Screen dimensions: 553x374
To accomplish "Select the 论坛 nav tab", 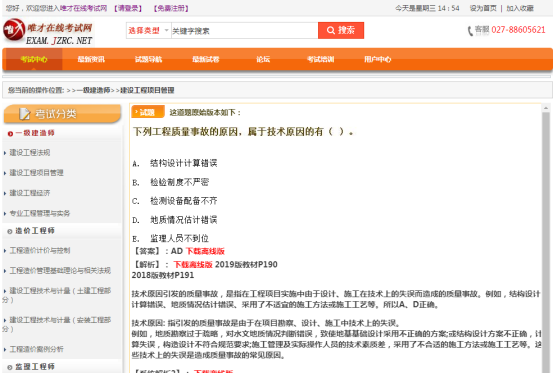I will coord(263,59).
